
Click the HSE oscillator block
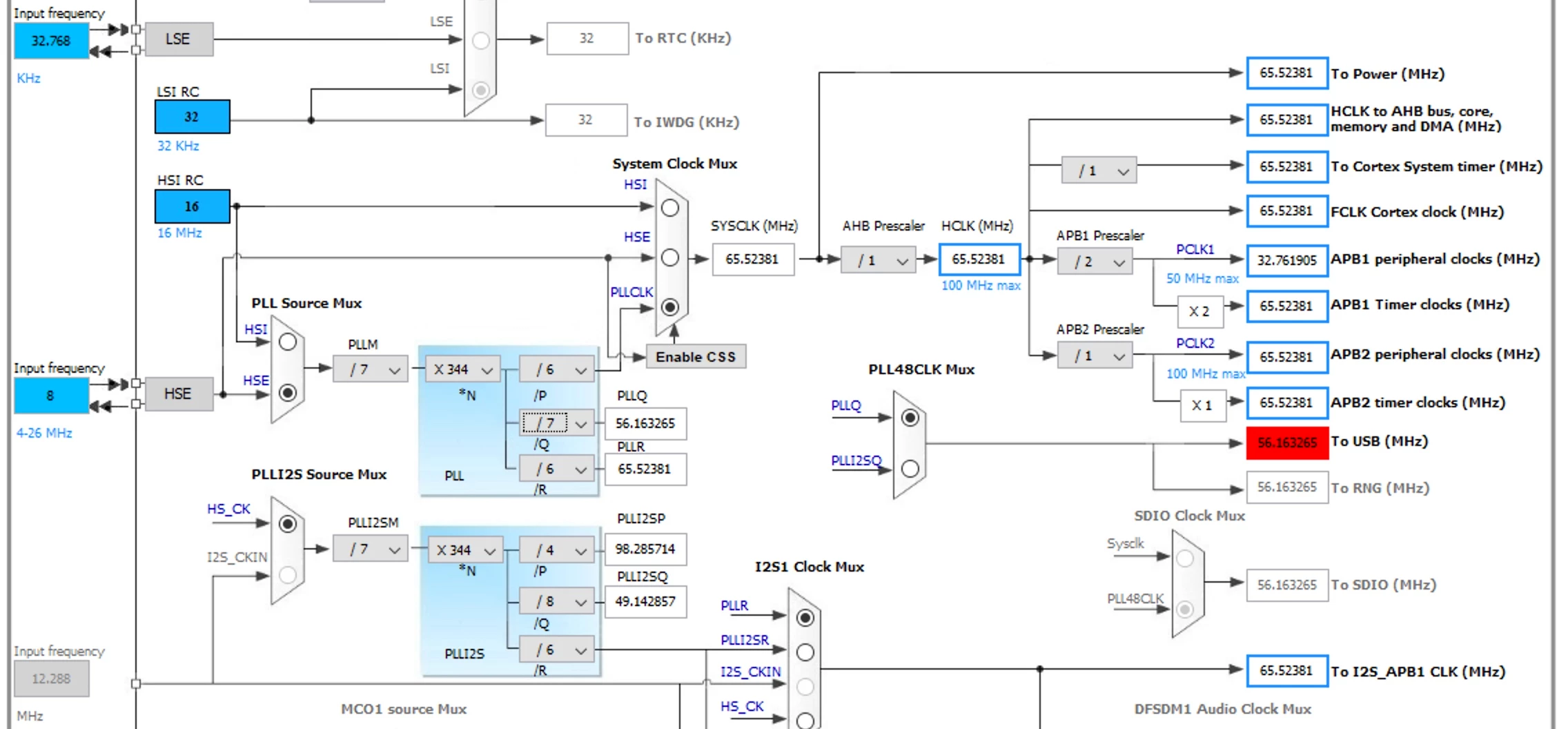tap(179, 394)
